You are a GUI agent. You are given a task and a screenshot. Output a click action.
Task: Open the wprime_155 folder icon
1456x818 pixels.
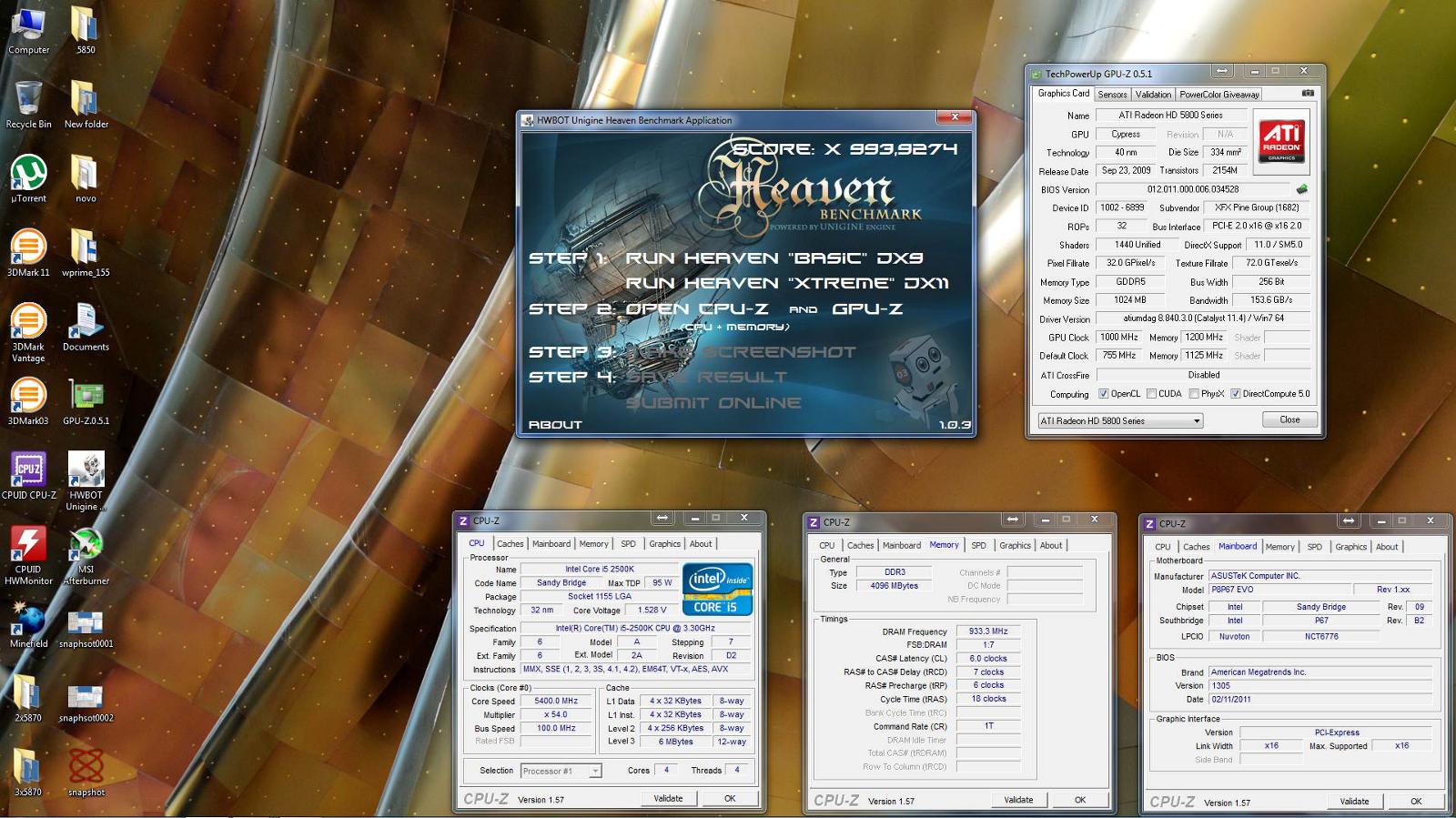[x=86, y=253]
